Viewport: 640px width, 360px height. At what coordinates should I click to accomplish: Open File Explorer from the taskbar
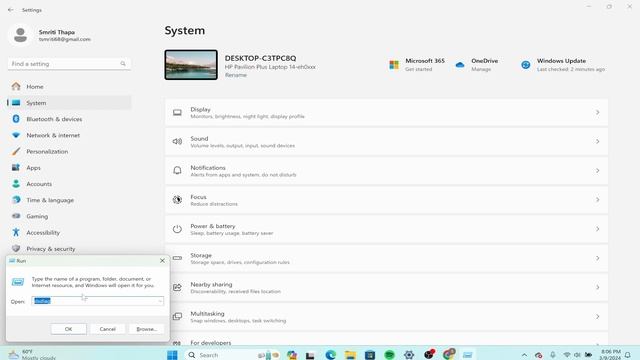click(350, 355)
